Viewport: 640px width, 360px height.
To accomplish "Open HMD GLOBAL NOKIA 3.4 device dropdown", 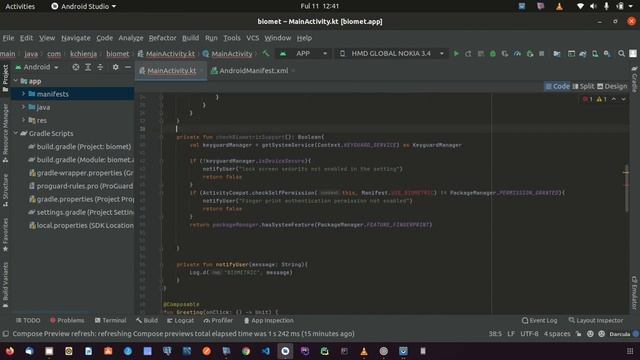I will click(391, 53).
